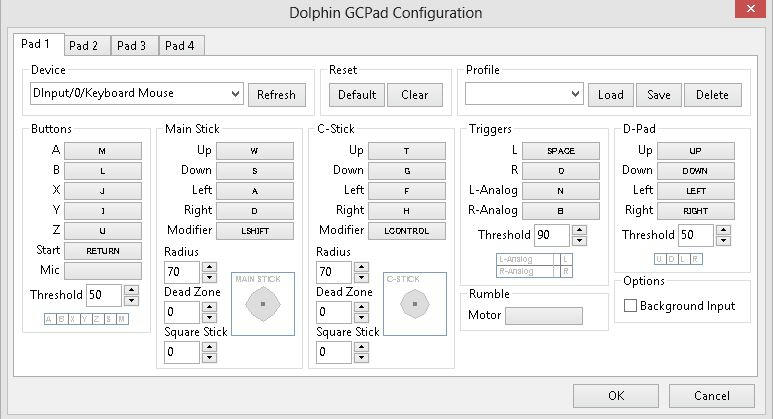773x419 pixels.
Task: Click the D-Pad Threshold input field
Action: (x=696, y=235)
